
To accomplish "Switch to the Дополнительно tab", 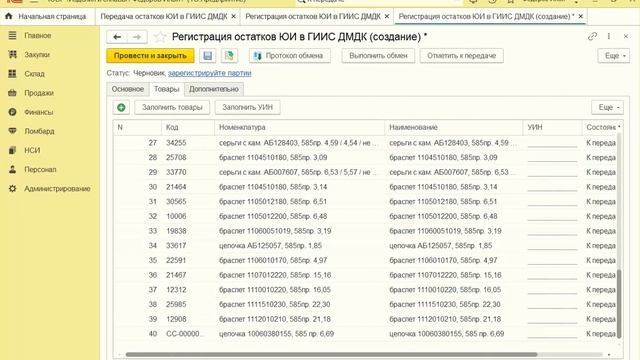I will click(213, 89).
